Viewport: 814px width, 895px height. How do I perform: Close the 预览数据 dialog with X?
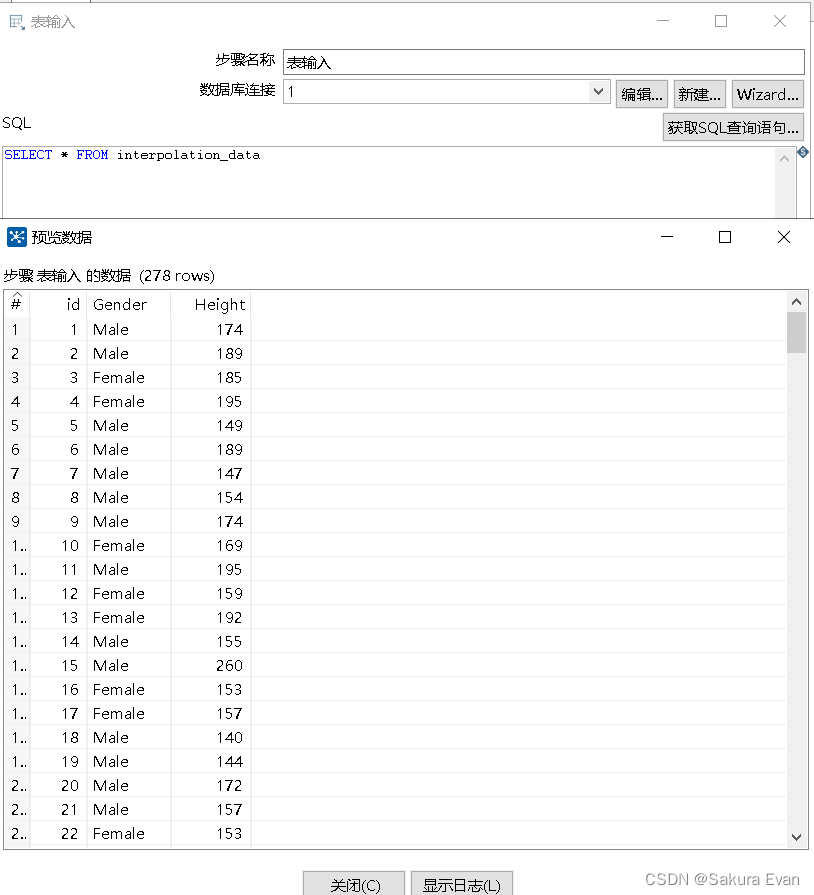(x=784, y=237)
